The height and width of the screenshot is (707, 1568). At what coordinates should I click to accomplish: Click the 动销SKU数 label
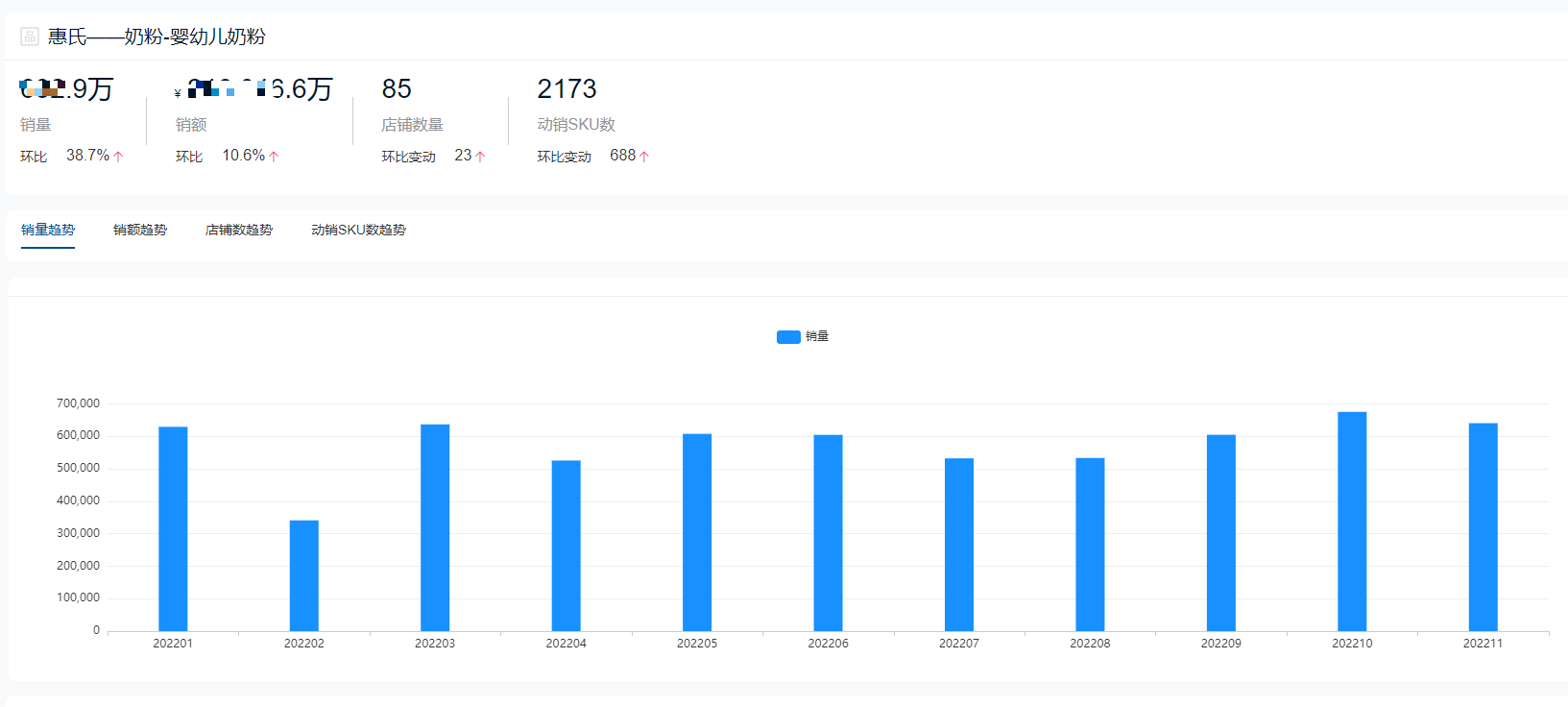(576, 125)
